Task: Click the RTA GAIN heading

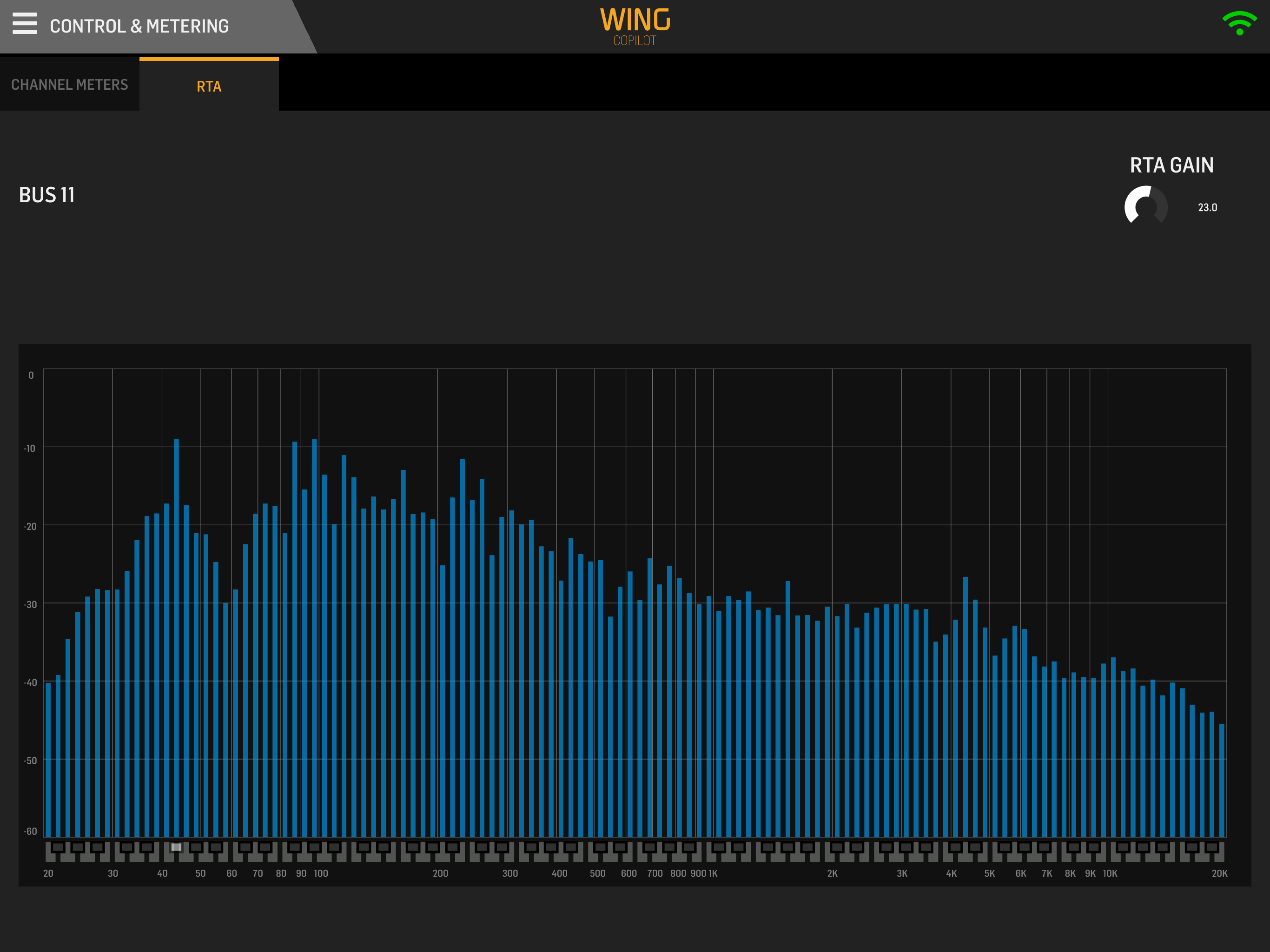Action: (1171, 165)
